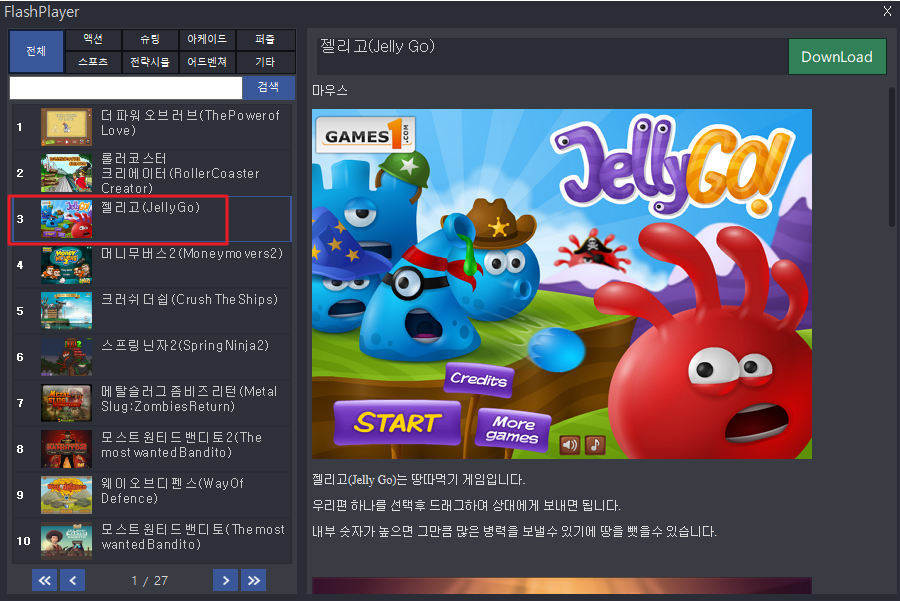Viewport: 900px width, 601px height.
Task: Select Way Of Defence game title
Action: coord(172,490)
